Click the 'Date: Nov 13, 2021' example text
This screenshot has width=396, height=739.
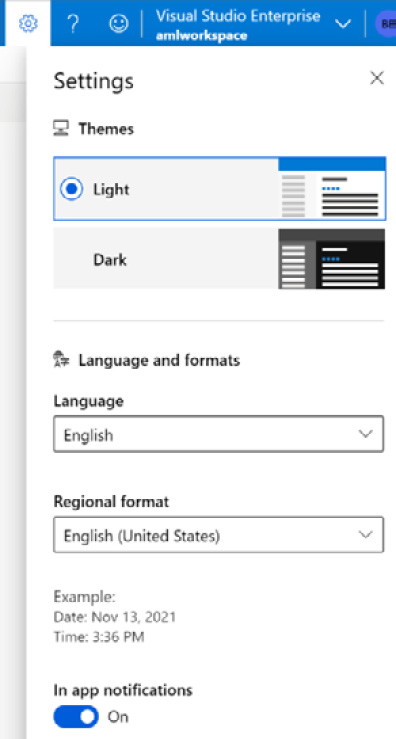click(115, 617)
